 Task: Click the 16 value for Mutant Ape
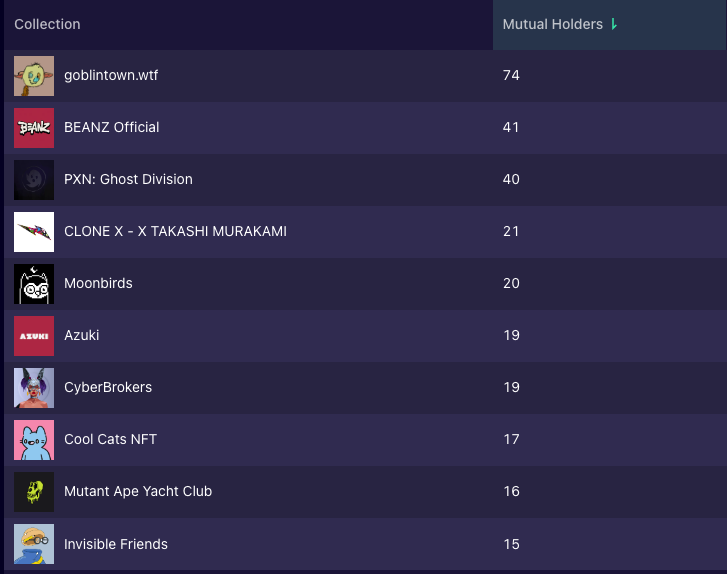[x=511, y=491]
